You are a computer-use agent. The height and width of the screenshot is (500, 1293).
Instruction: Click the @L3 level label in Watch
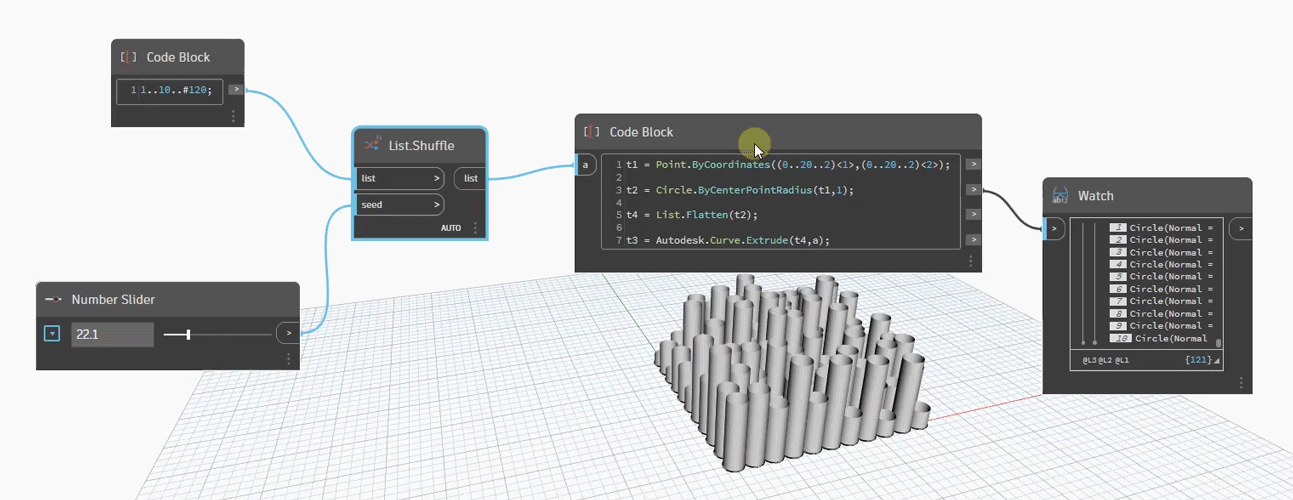pos(1089,360)
